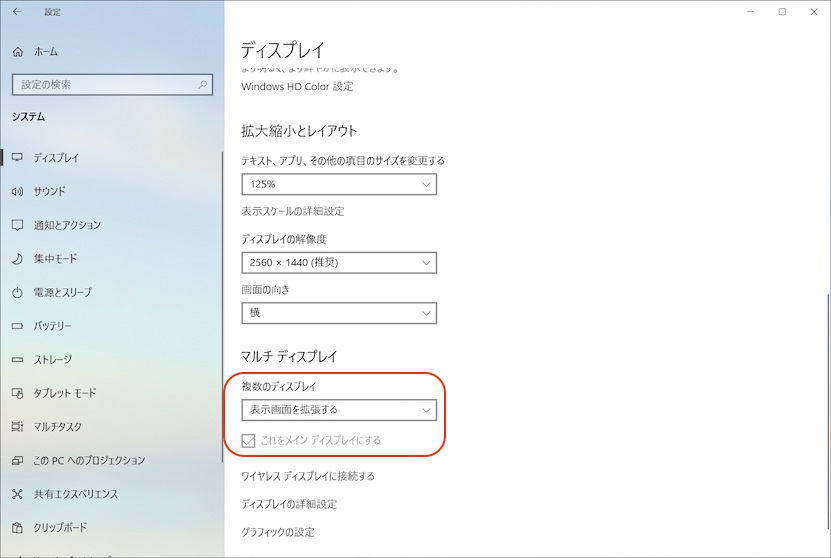Toggle これをメイン ディスプレイにする checkbox
The image size is (831, 558).
point(248,440)
